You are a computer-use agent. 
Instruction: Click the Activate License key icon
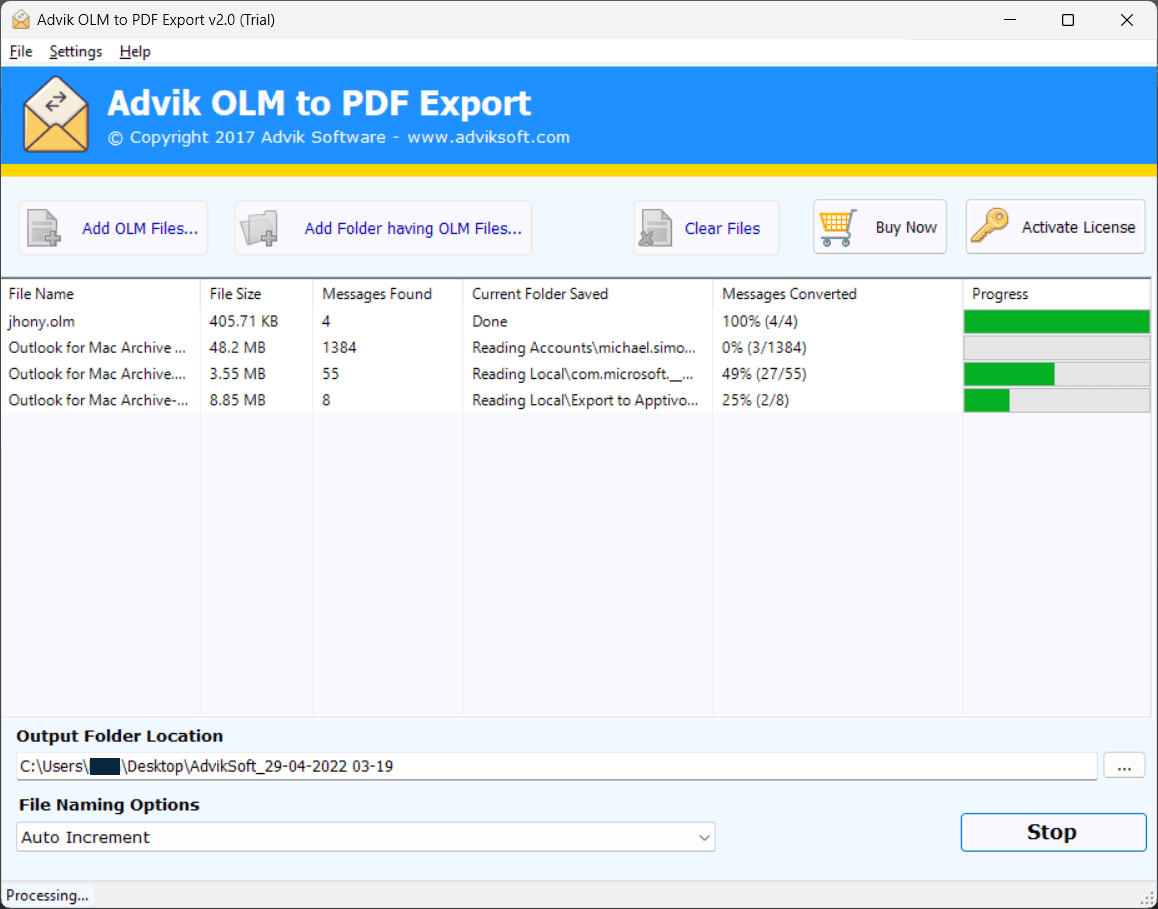(990, 226)
